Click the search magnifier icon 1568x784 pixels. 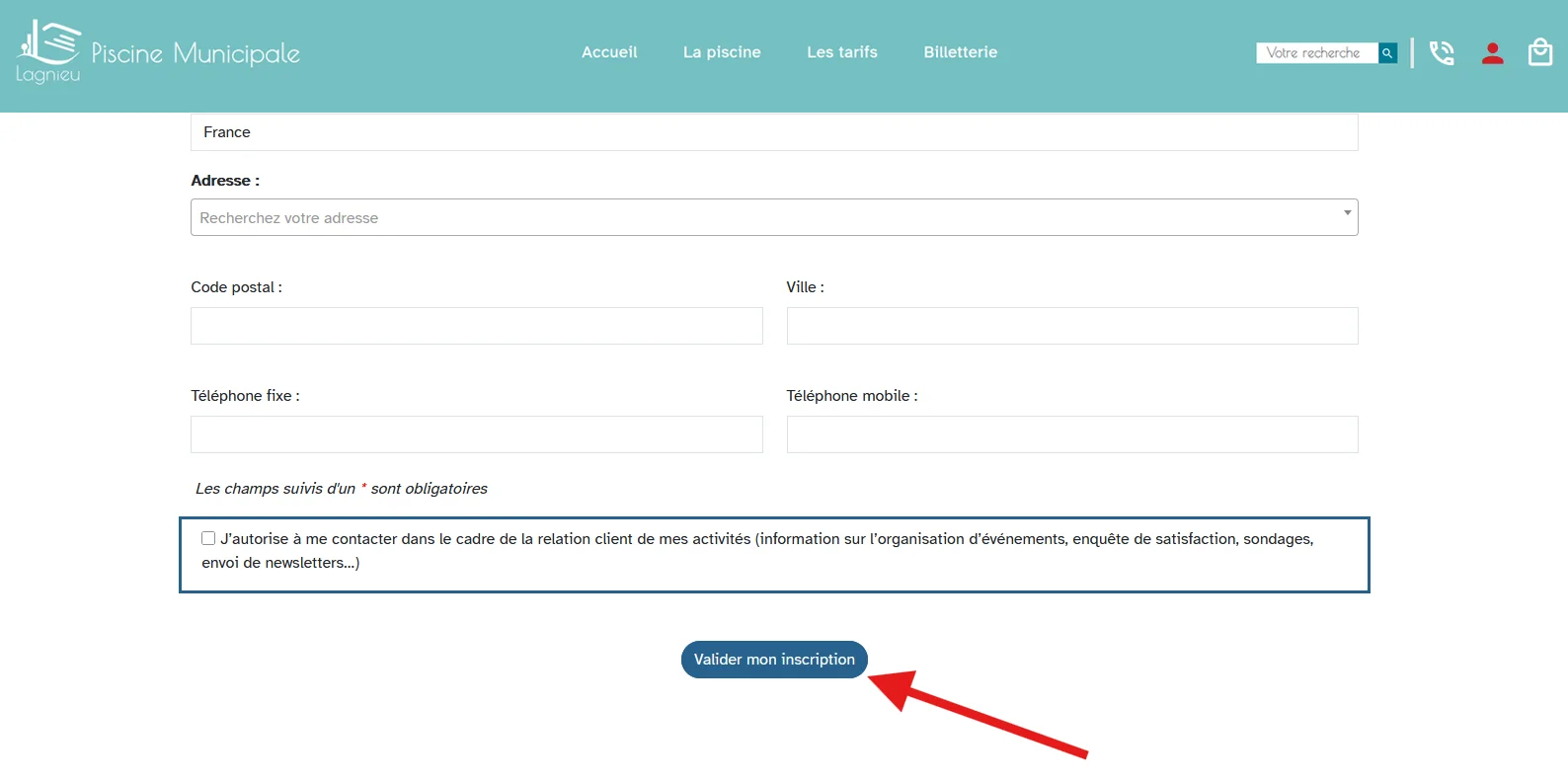click(x=1387, y=53)
